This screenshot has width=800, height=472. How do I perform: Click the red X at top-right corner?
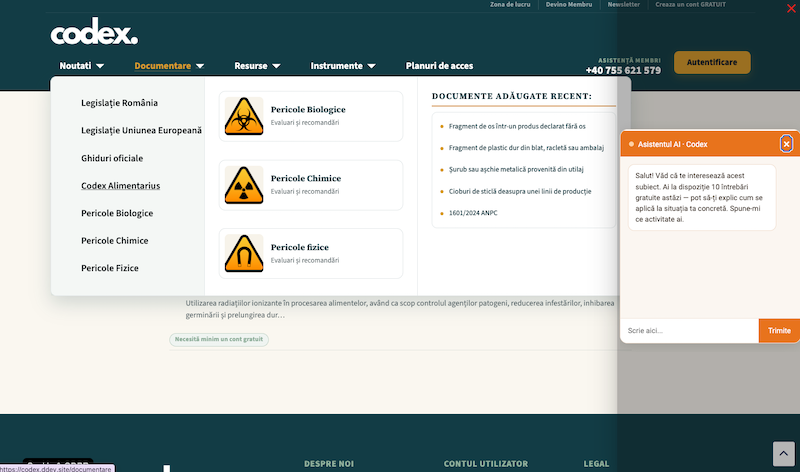[791, 9]
